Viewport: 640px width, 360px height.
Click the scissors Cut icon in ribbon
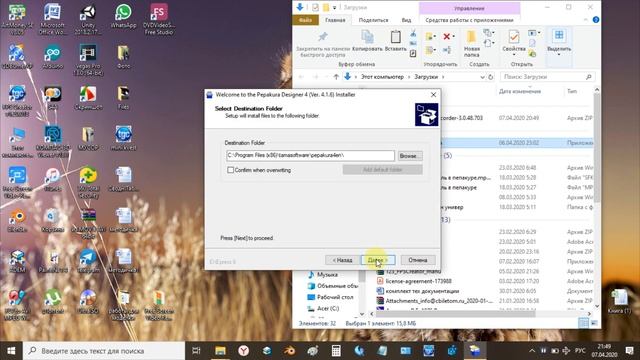(x=413, y=33)
